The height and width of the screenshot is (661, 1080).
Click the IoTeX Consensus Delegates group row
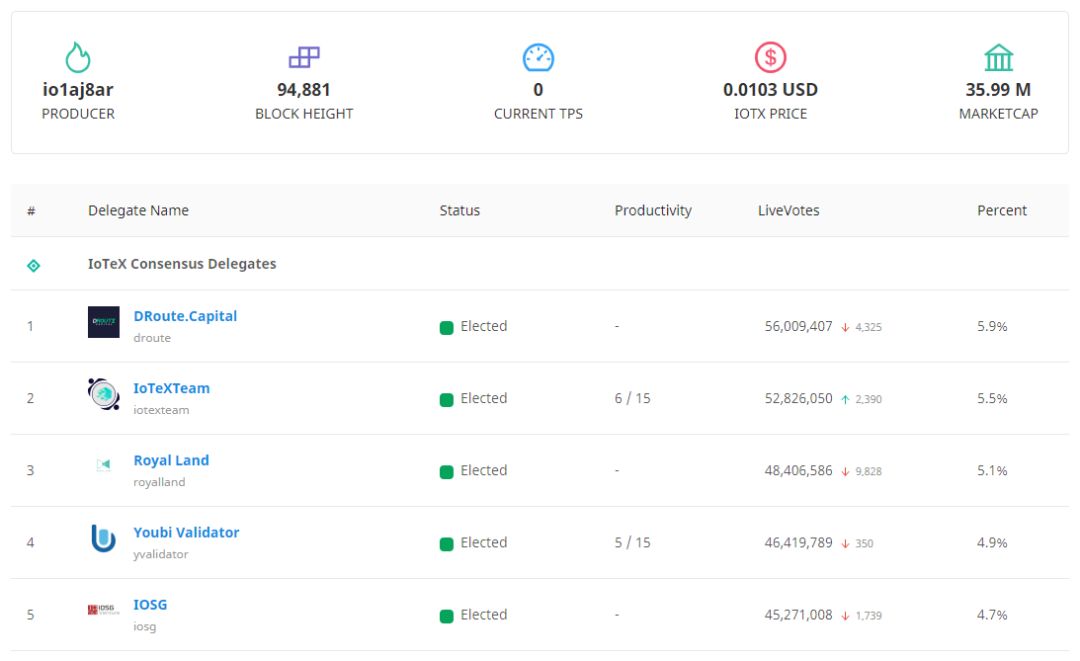click(x=540, y=264)
